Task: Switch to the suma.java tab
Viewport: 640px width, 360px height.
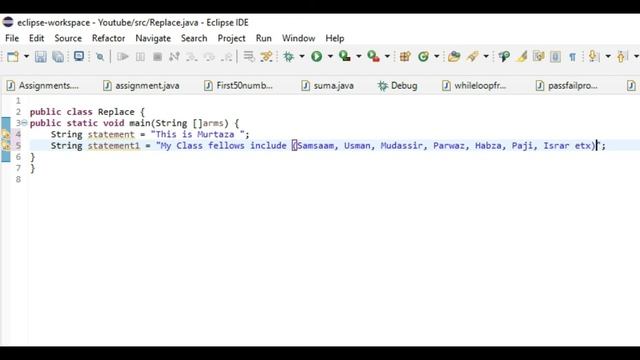Action: (328, 86)
